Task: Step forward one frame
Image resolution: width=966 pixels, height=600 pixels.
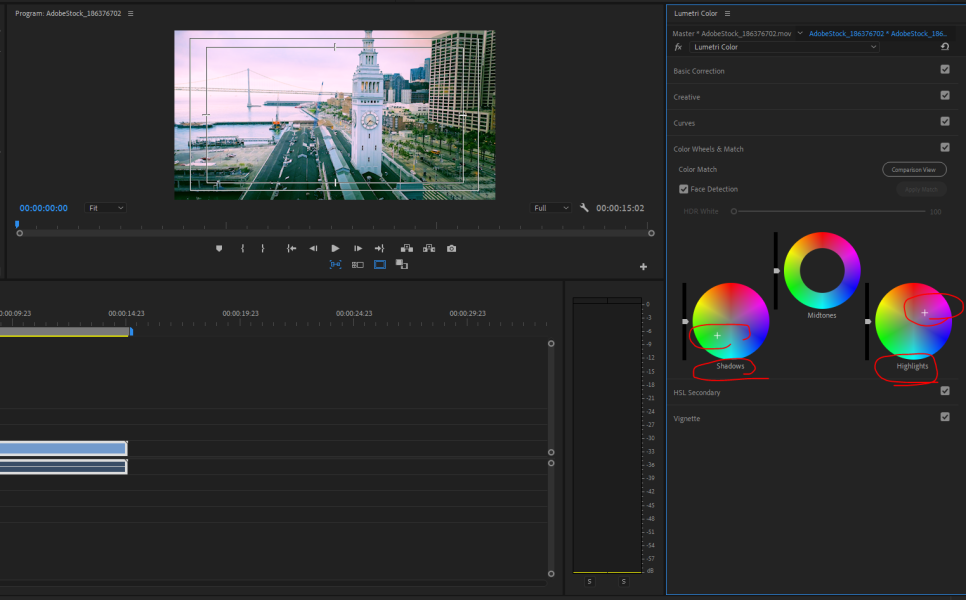Action: pos(358,248)
